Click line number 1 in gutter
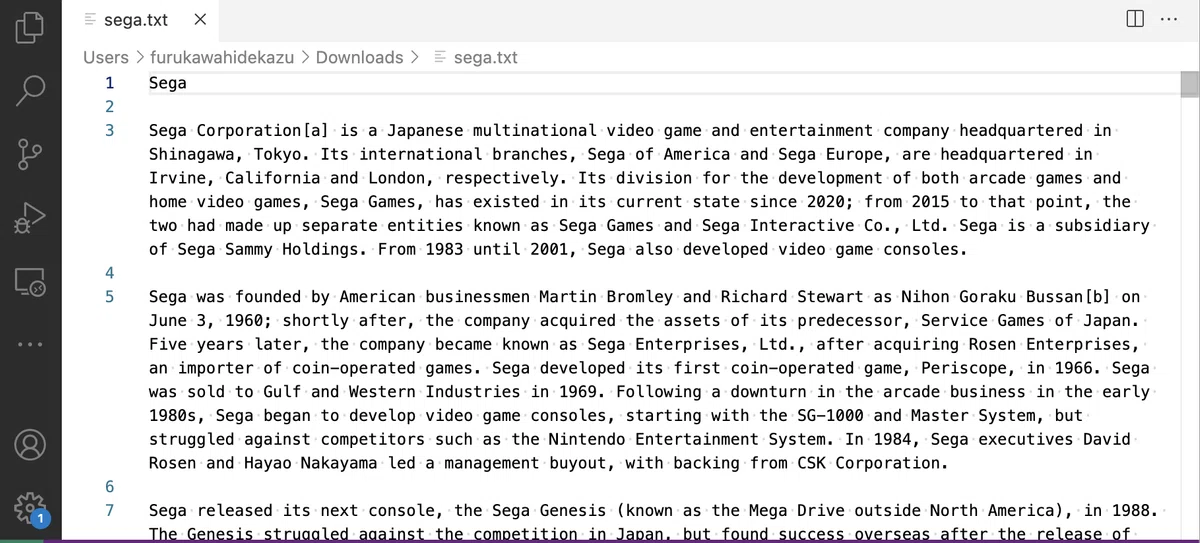This screenshot has height=543, width=1200. pos(109,83)
